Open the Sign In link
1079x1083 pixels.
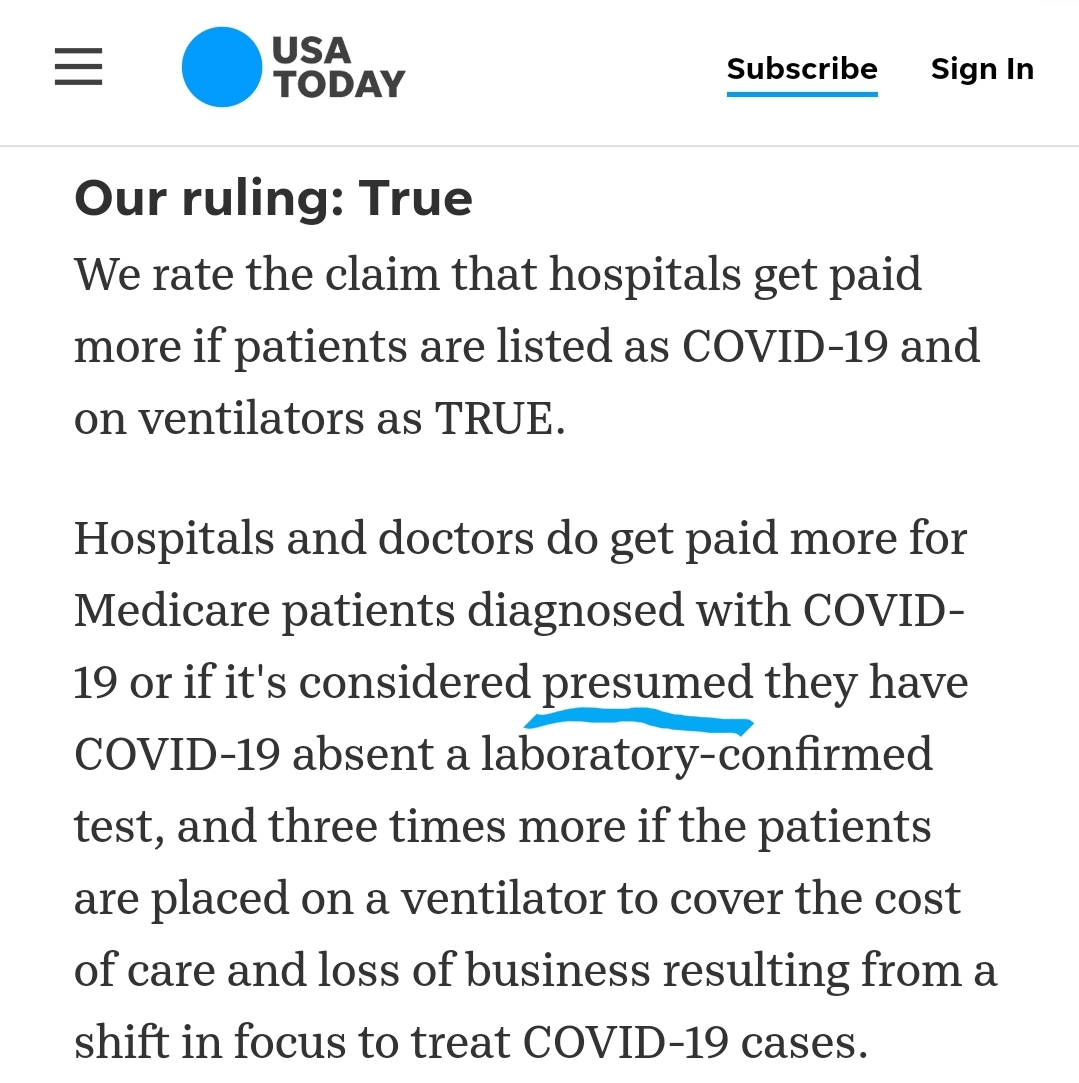click(982, 69)
